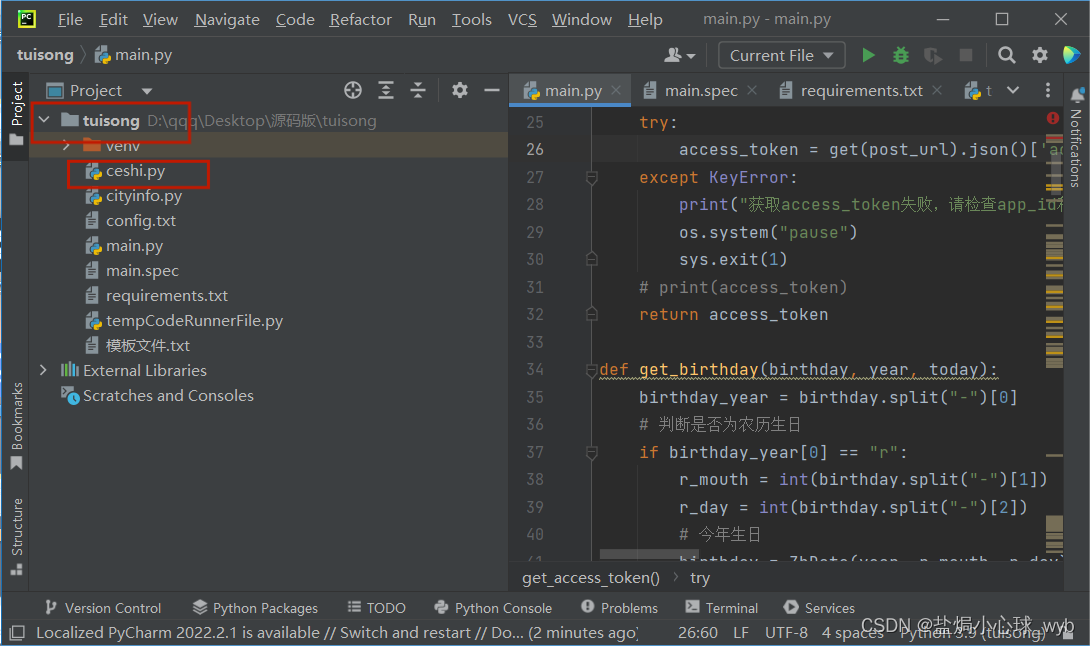Close the main.py editor tab
The height and width of the screenshot is (646, 1090).
click(x=616, y=90)
